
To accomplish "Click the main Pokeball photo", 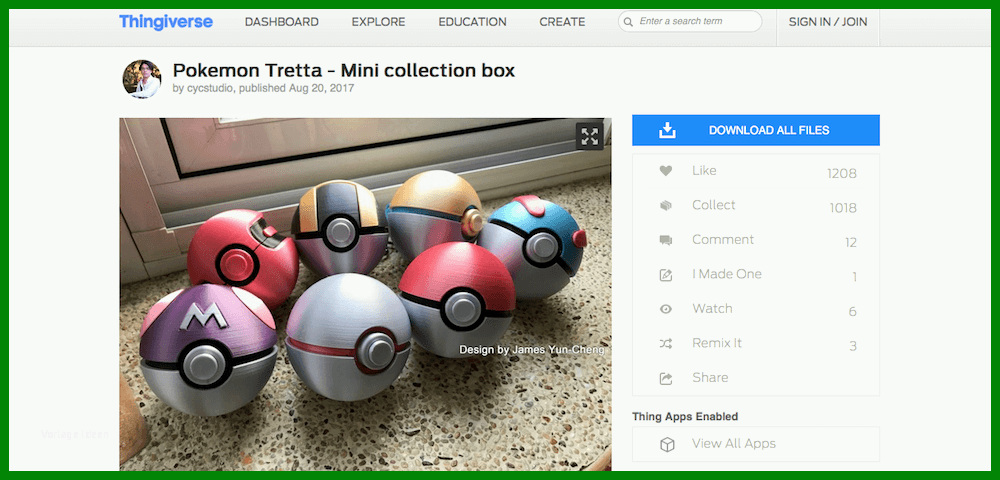I will [x=365, y=294].
